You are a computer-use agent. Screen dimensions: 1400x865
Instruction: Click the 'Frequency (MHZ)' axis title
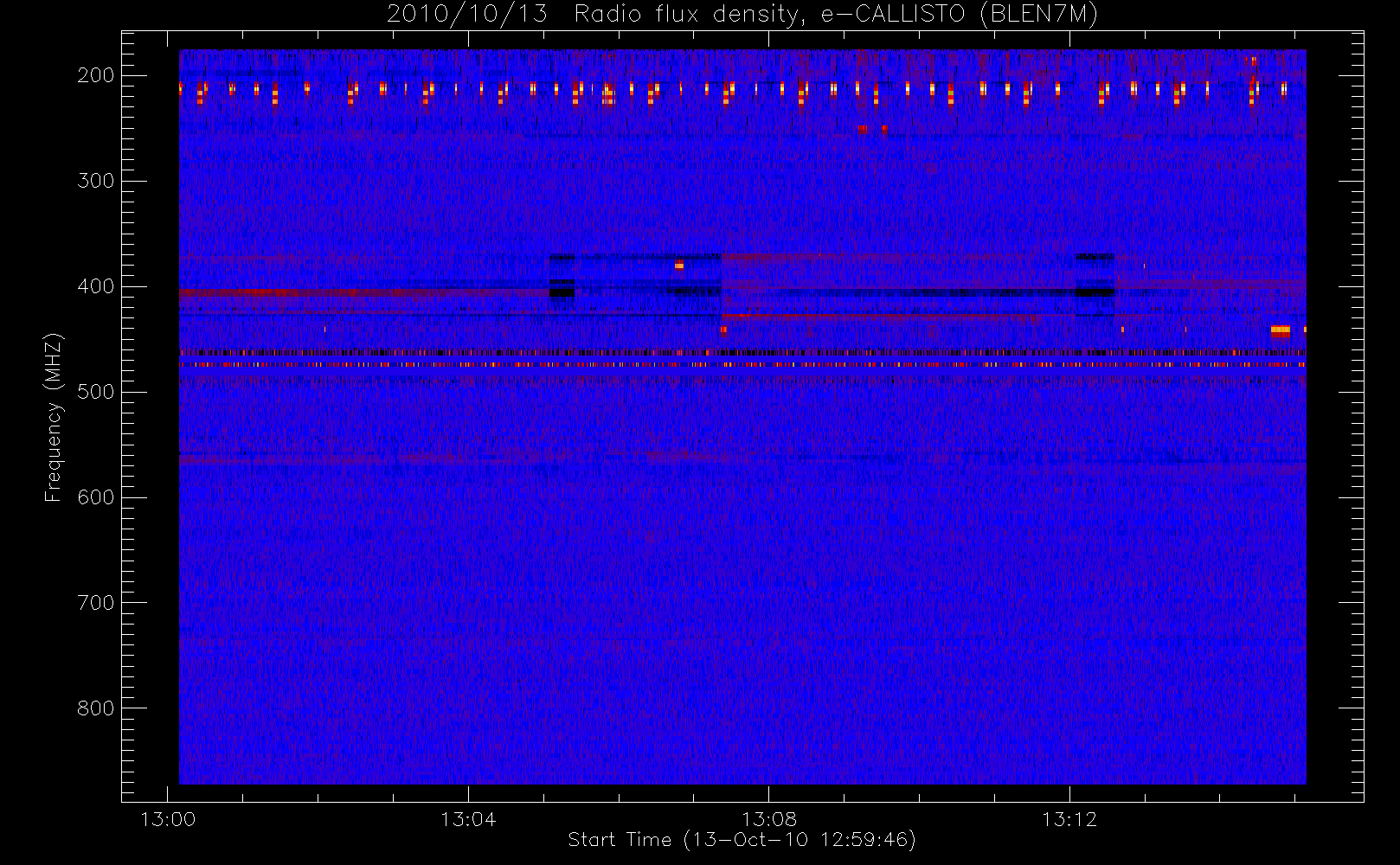coord(55,417)
